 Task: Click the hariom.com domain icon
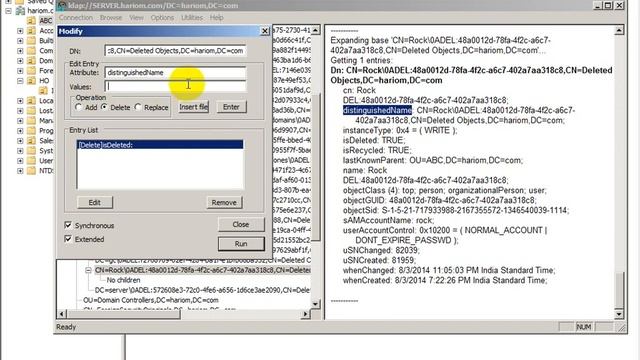coord(20,11)
